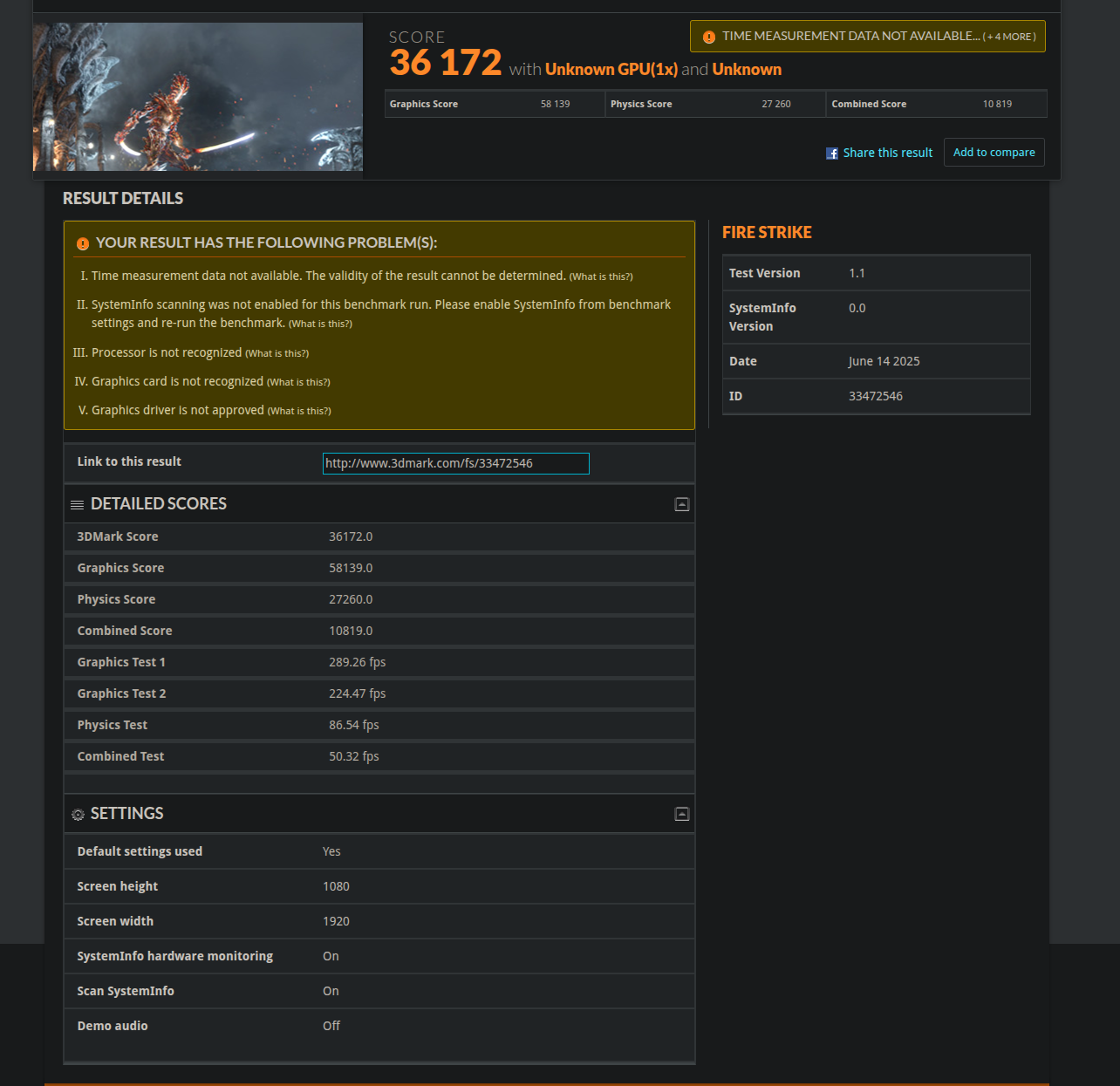1120x1086 pixels.
Task: Click the value '36172.0'
Action: click(x=351, y=536)
